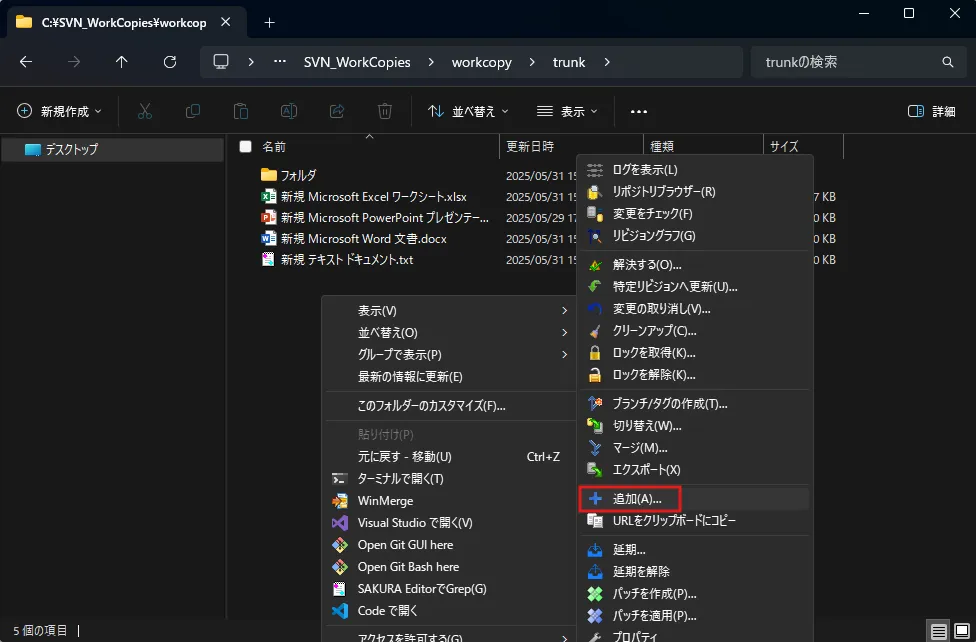Viewport: 976px width, 642px height.
Task: Add a new Explorer tab
Action: (x=269, y=22)
